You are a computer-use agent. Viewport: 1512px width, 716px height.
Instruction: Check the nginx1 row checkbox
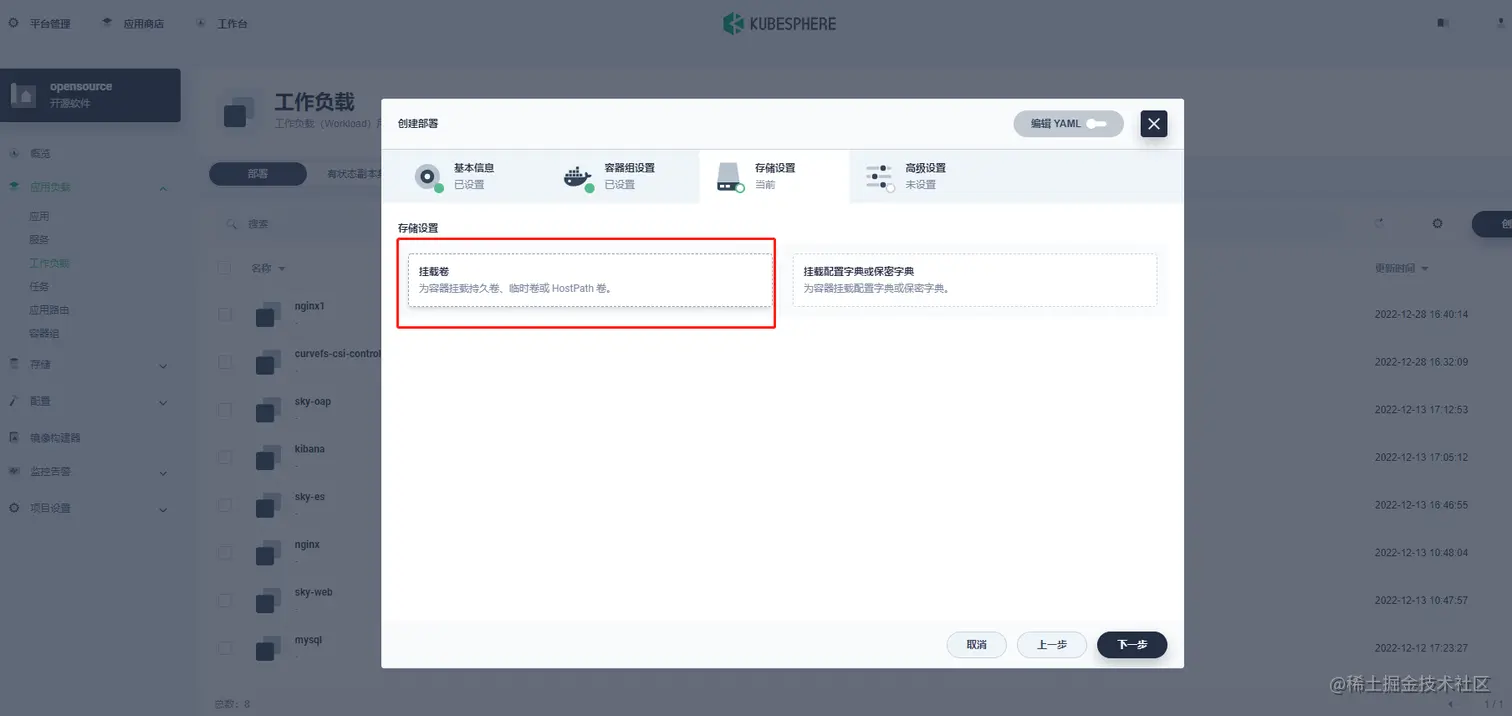(x=225, y=314)
